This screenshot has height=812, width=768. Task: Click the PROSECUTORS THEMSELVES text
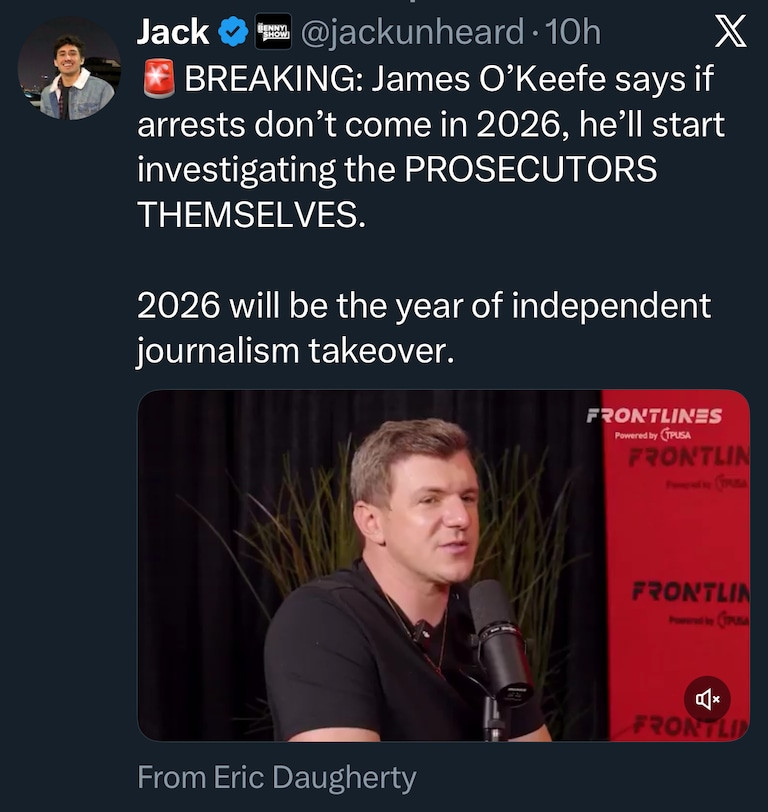coord(400,190)
